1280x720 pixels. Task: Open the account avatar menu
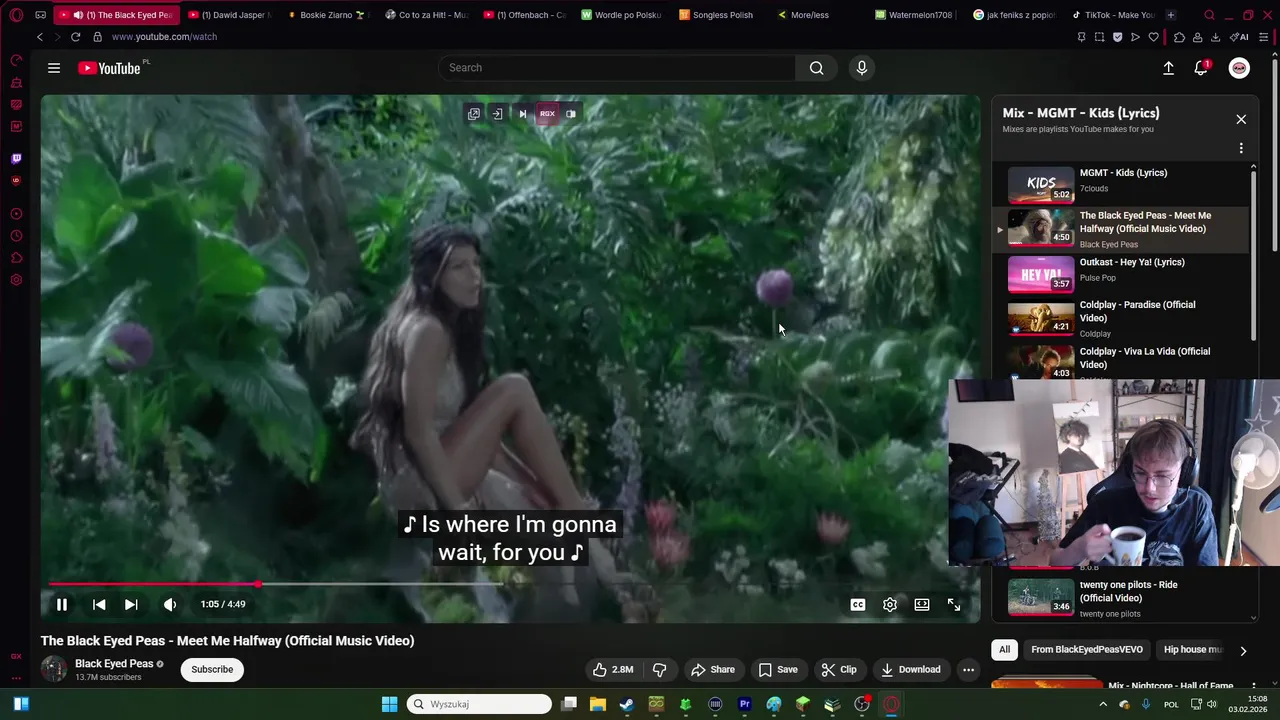[1239, 67]
